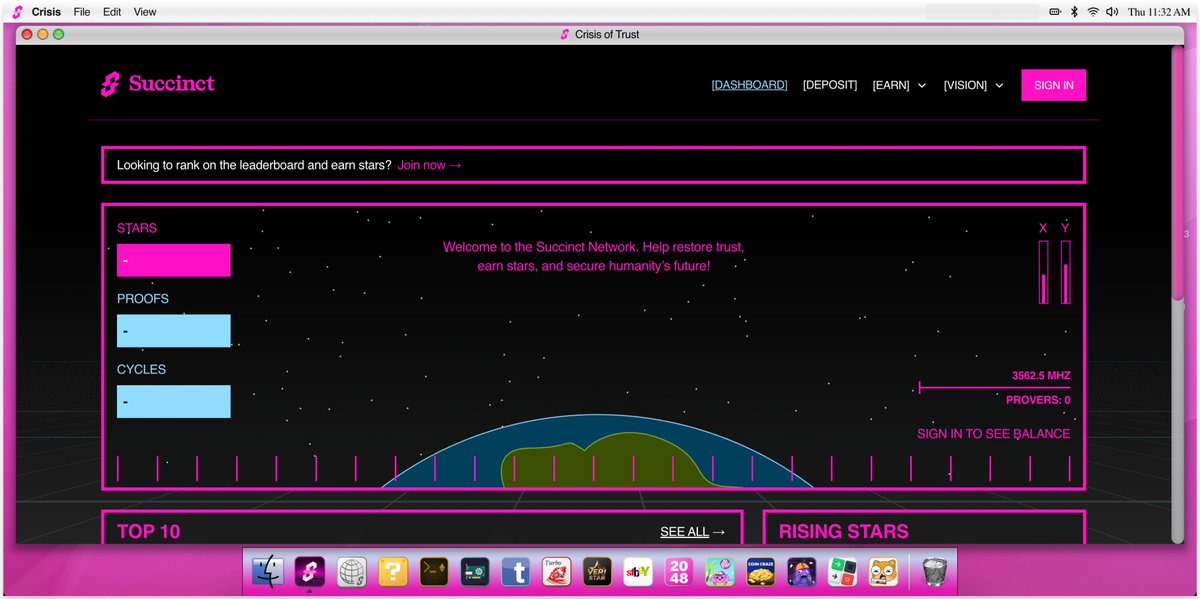Screen dimensions: 1200x599
Task: Click the 'Welcome to the Succinct Network' message
Action: 594,256
